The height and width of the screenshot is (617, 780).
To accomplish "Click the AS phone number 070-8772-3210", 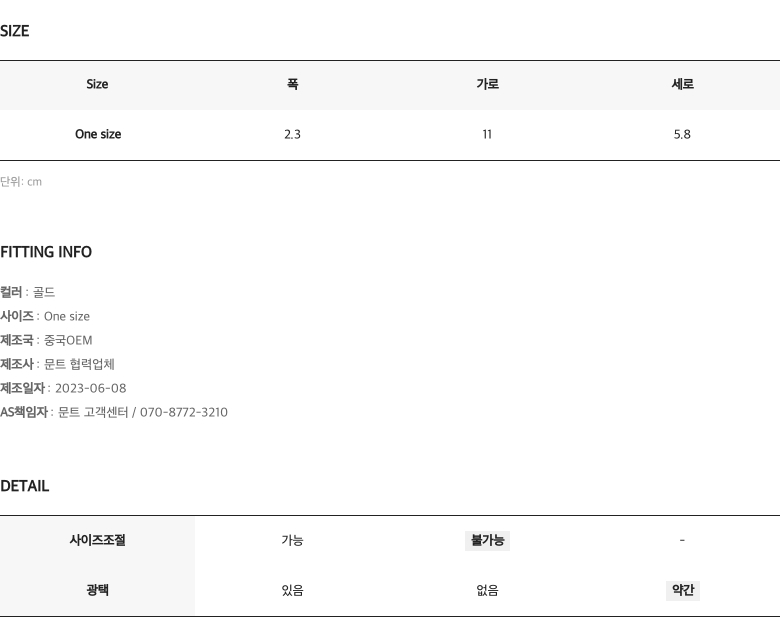I will coord(184,412).
